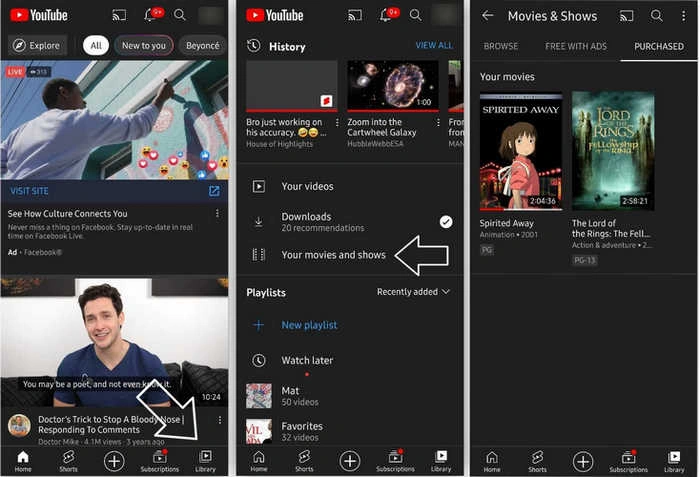700x477 pixels.
Task: Open Lord of the Rings poster
Action: pos(613,151)
